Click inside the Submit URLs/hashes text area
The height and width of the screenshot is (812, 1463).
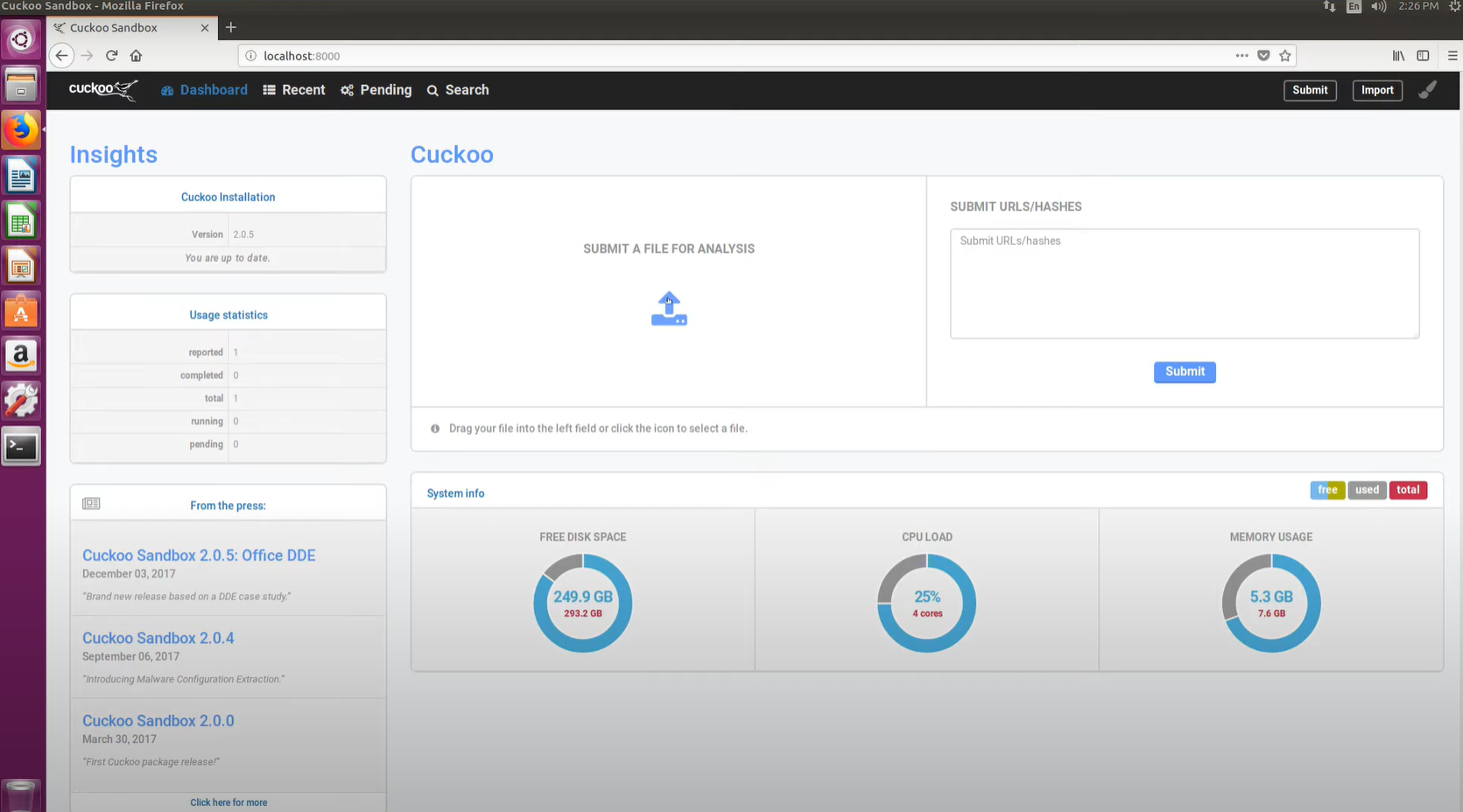point(1184,283)
